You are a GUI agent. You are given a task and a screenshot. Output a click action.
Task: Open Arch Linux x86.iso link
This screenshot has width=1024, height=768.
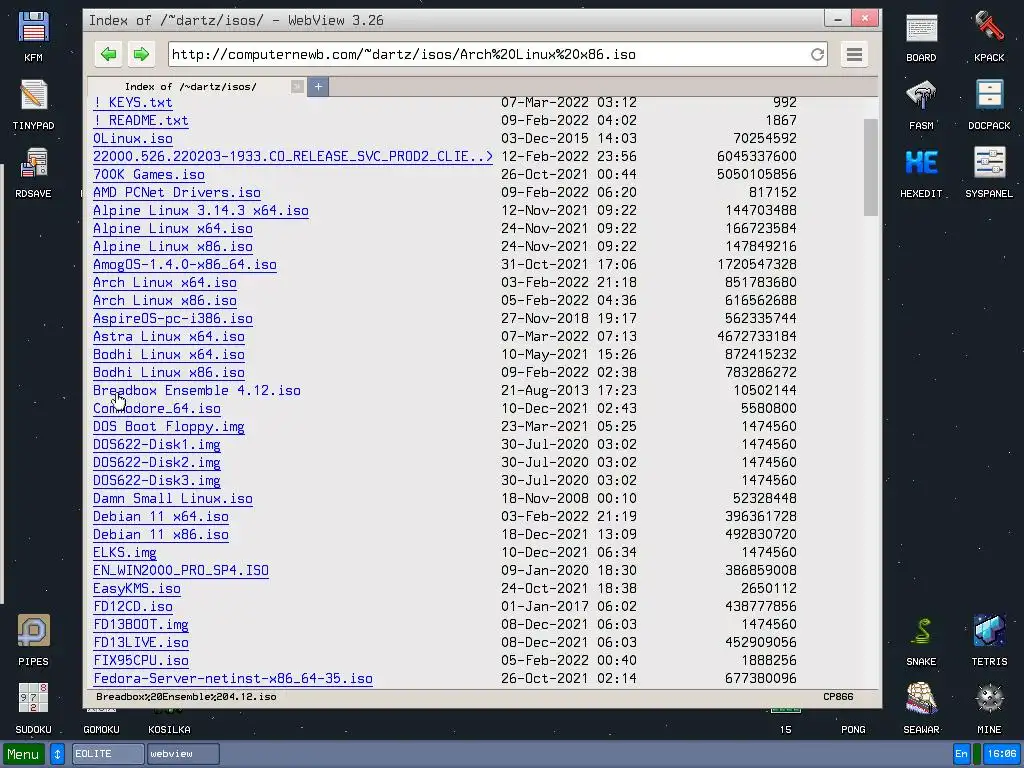(165, 300)
